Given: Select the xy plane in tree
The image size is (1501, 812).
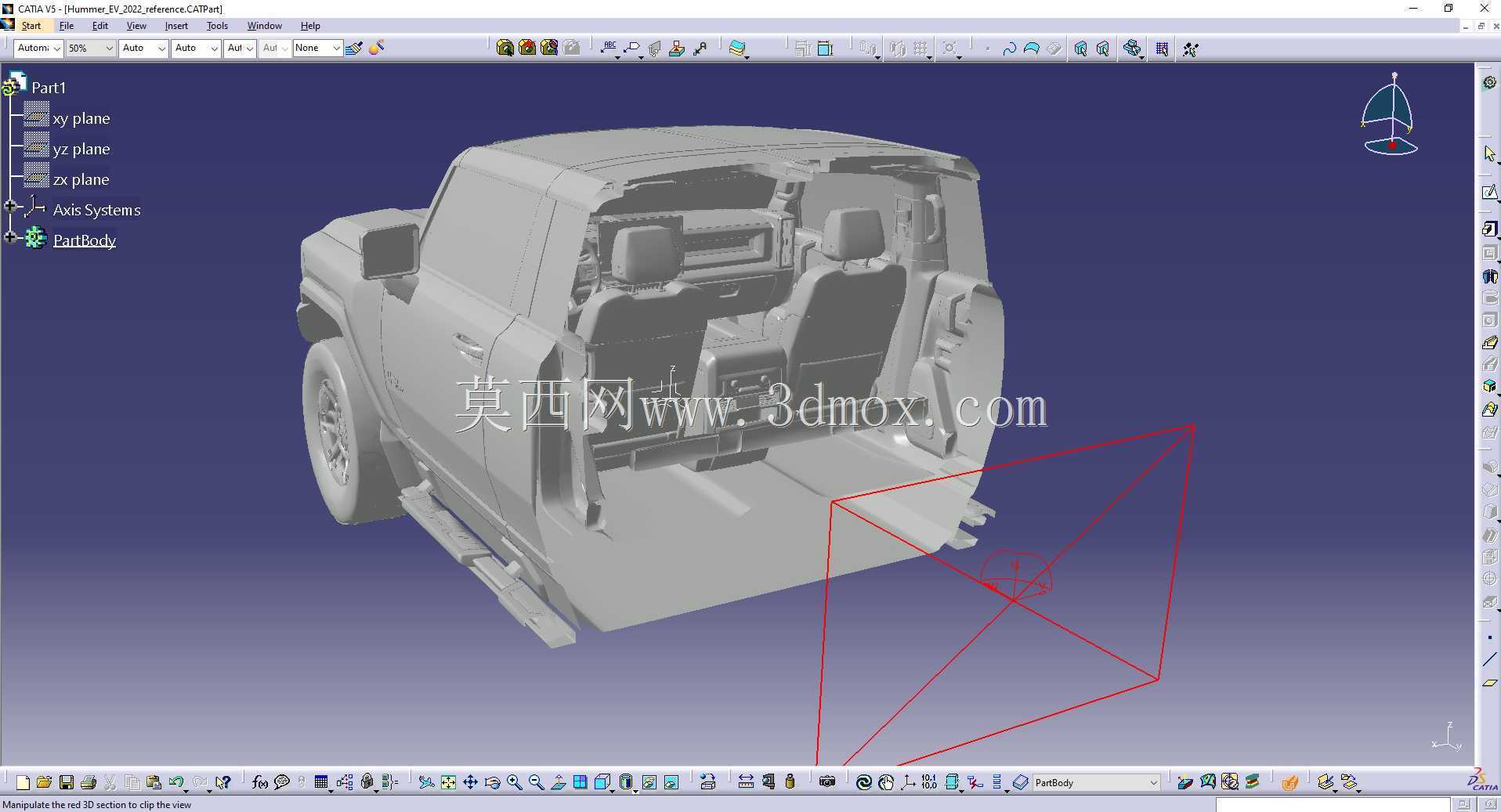Looking at the screenshot, I should coord(81,119).
